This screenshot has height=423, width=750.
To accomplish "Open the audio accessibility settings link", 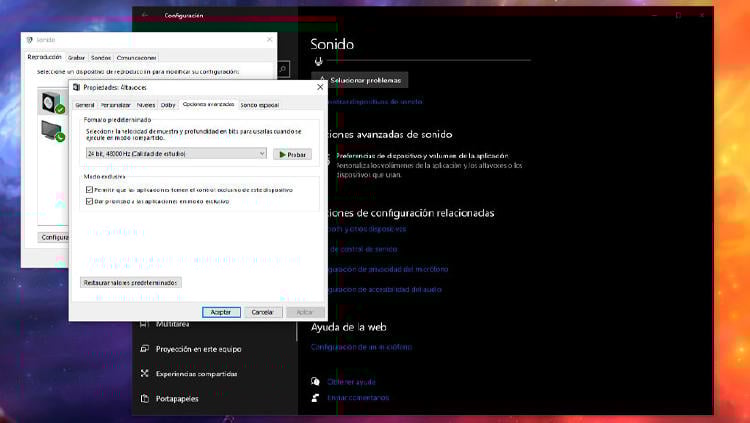I will [x=385, y=289].
